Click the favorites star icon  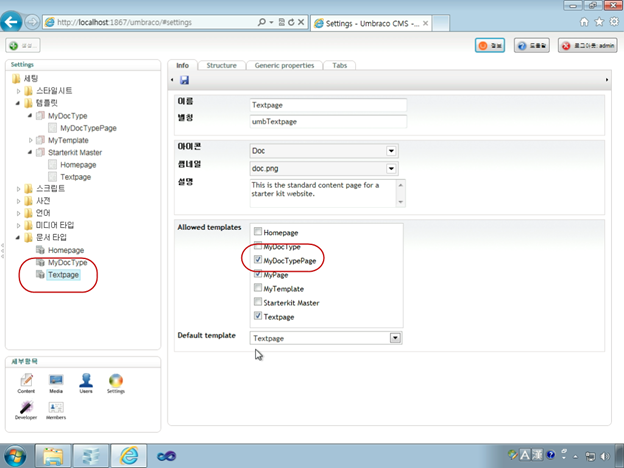599,22
